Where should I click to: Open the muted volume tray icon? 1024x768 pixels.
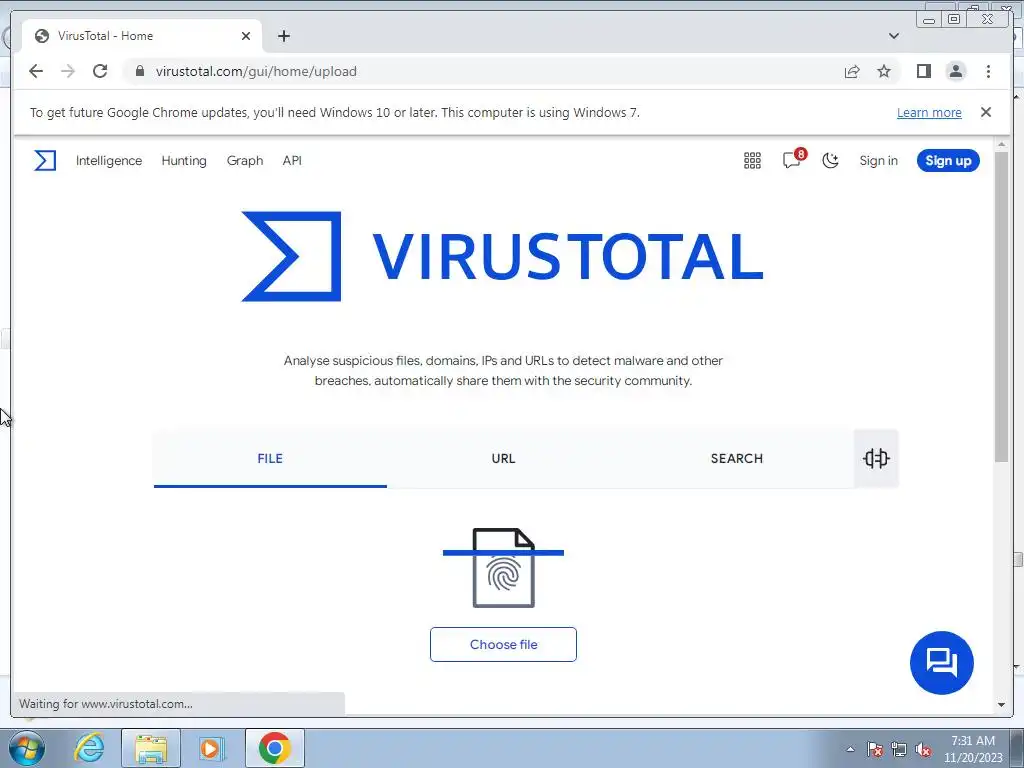(923, 749)
